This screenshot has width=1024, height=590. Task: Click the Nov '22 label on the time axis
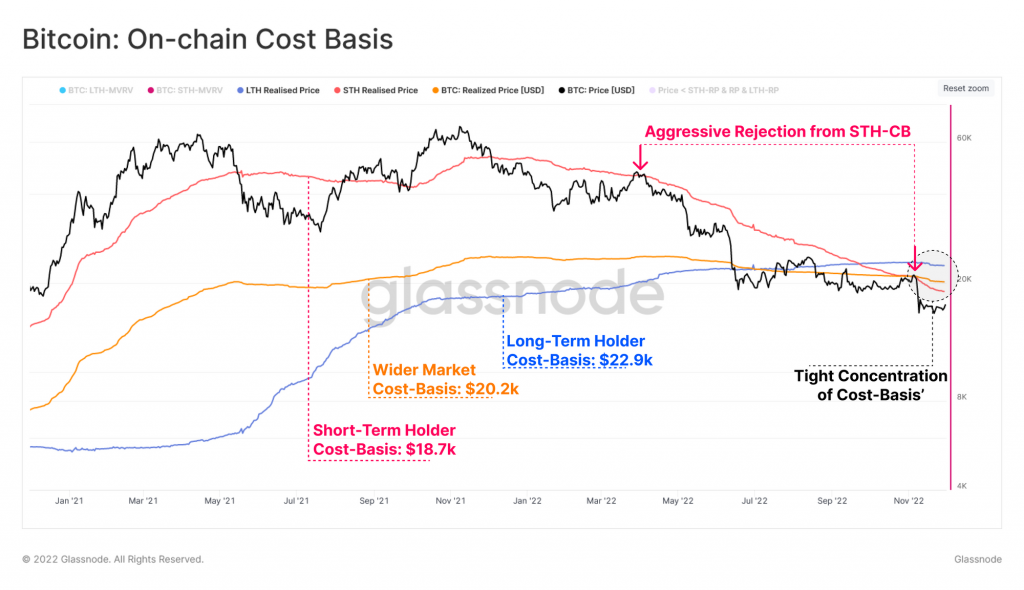click(910, 499)
